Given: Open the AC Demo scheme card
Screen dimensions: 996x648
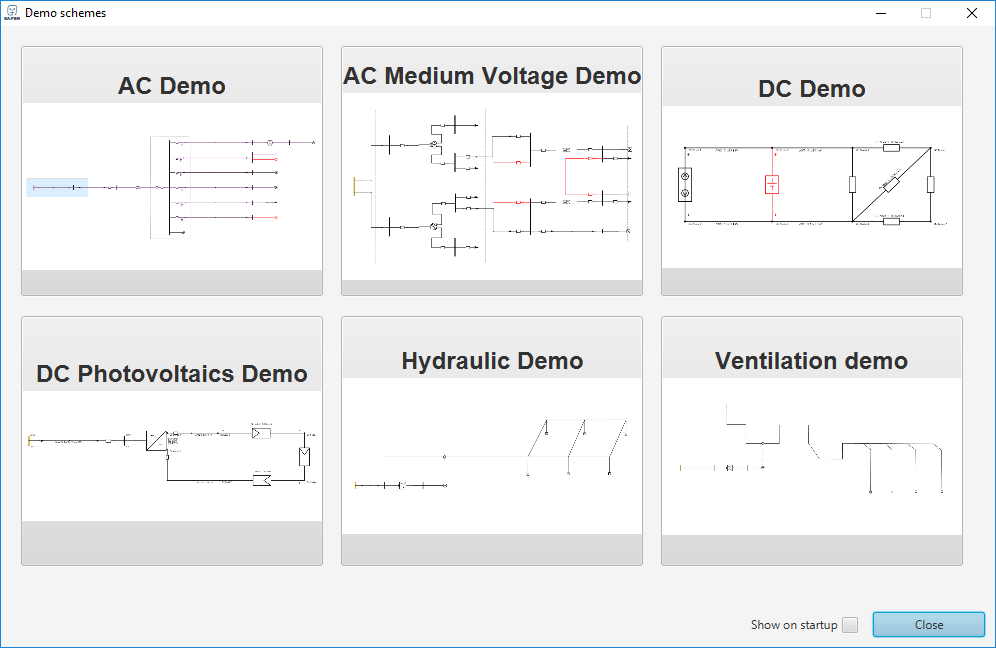Looking at the screenshot, I should coord(172,171).
